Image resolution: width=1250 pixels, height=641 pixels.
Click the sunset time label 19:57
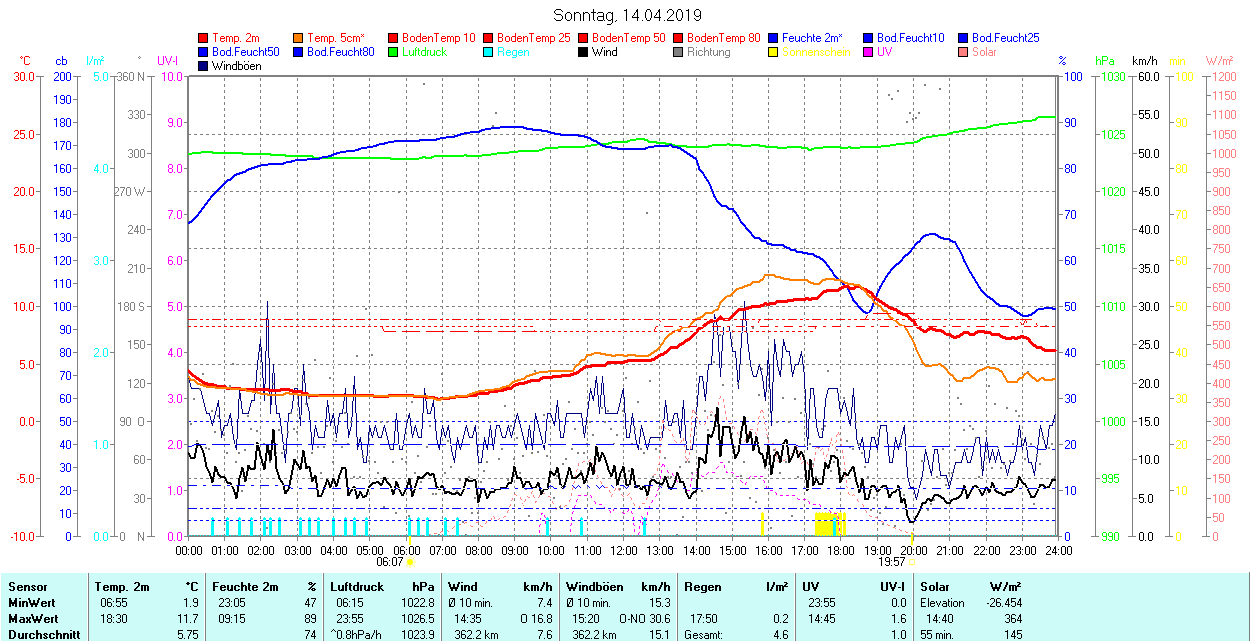pos(892,562)
